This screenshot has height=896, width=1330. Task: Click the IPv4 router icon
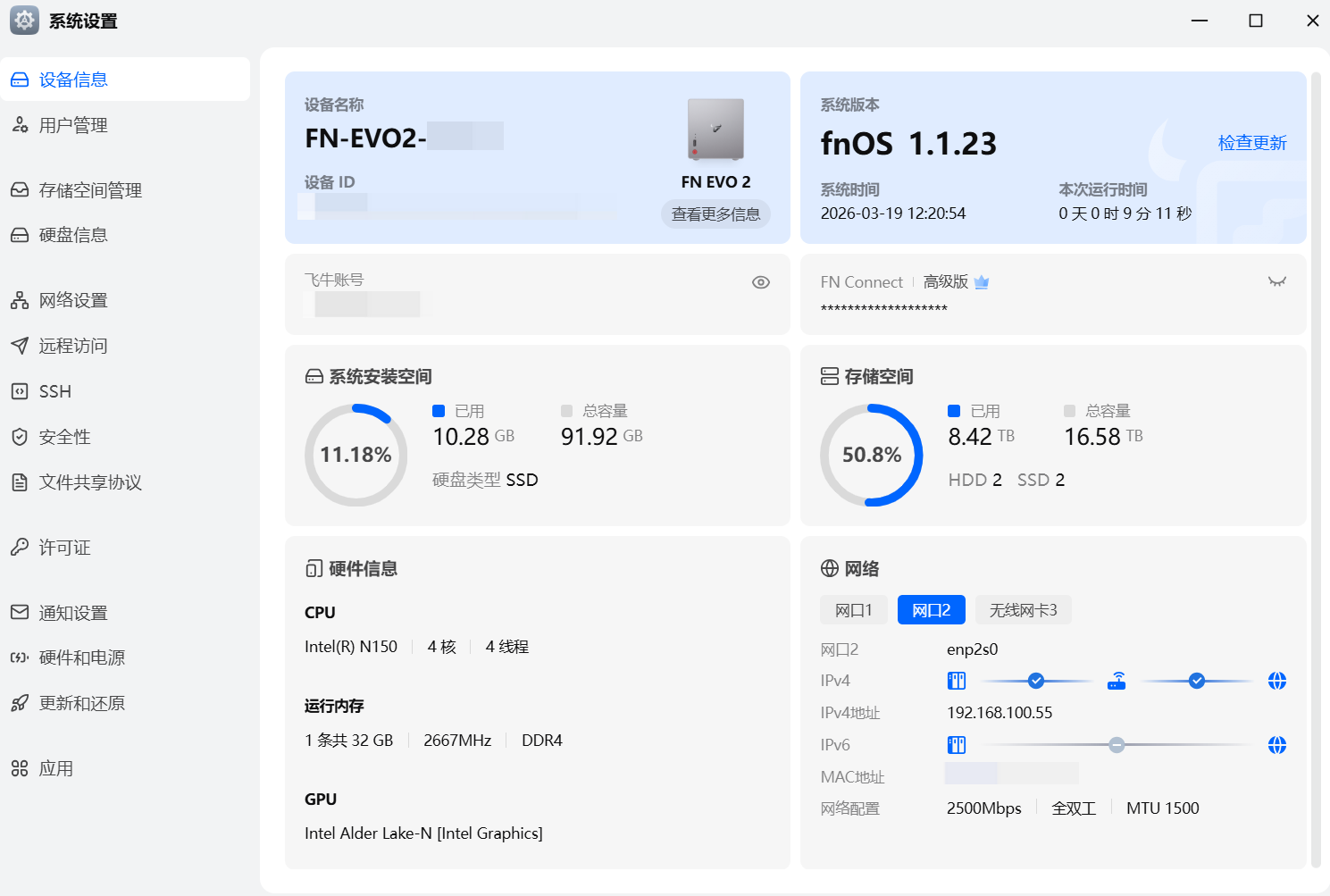[1117, 681]
